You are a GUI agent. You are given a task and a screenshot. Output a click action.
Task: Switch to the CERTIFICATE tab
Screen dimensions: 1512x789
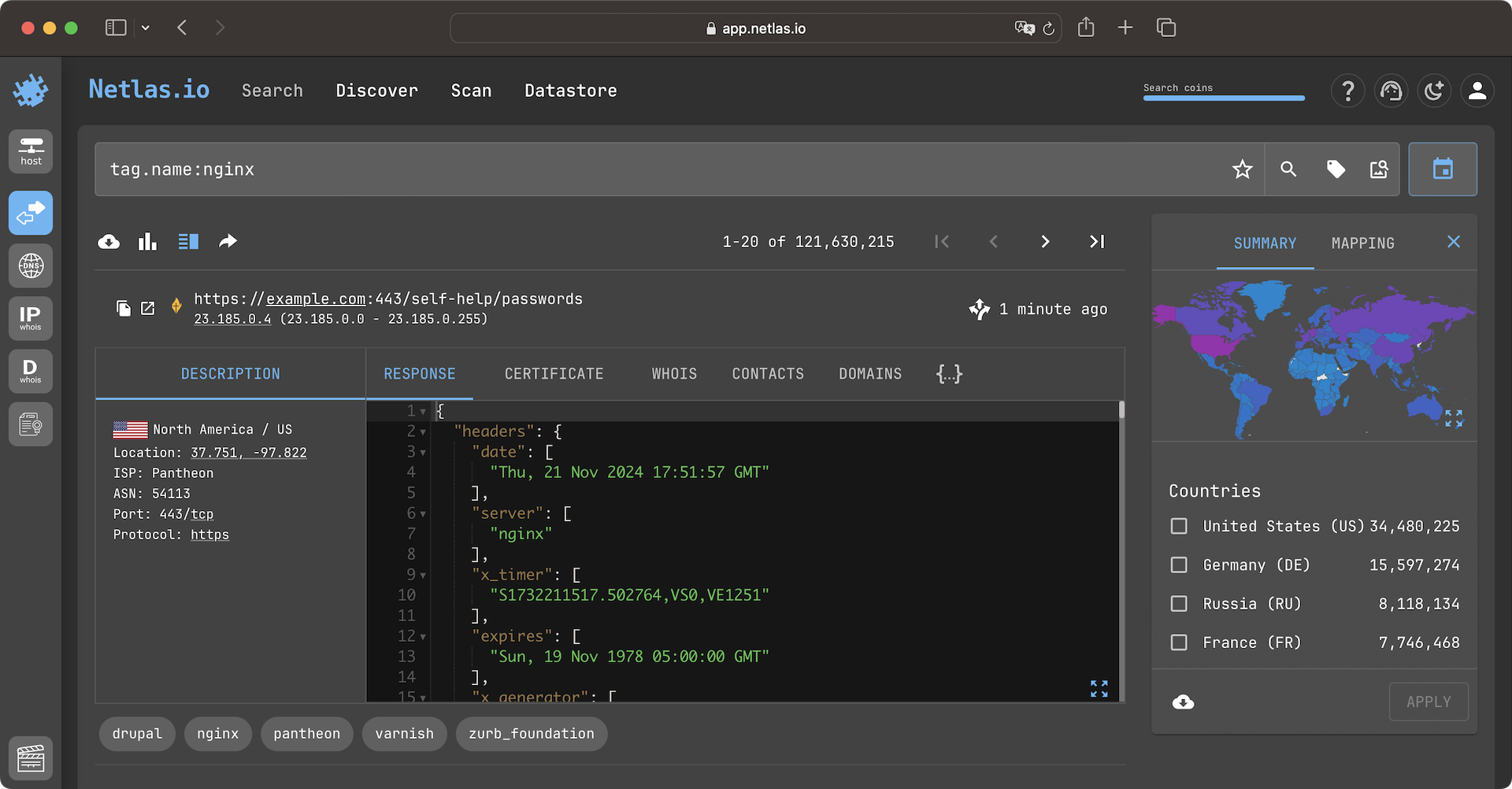click(x=554, y=373)
